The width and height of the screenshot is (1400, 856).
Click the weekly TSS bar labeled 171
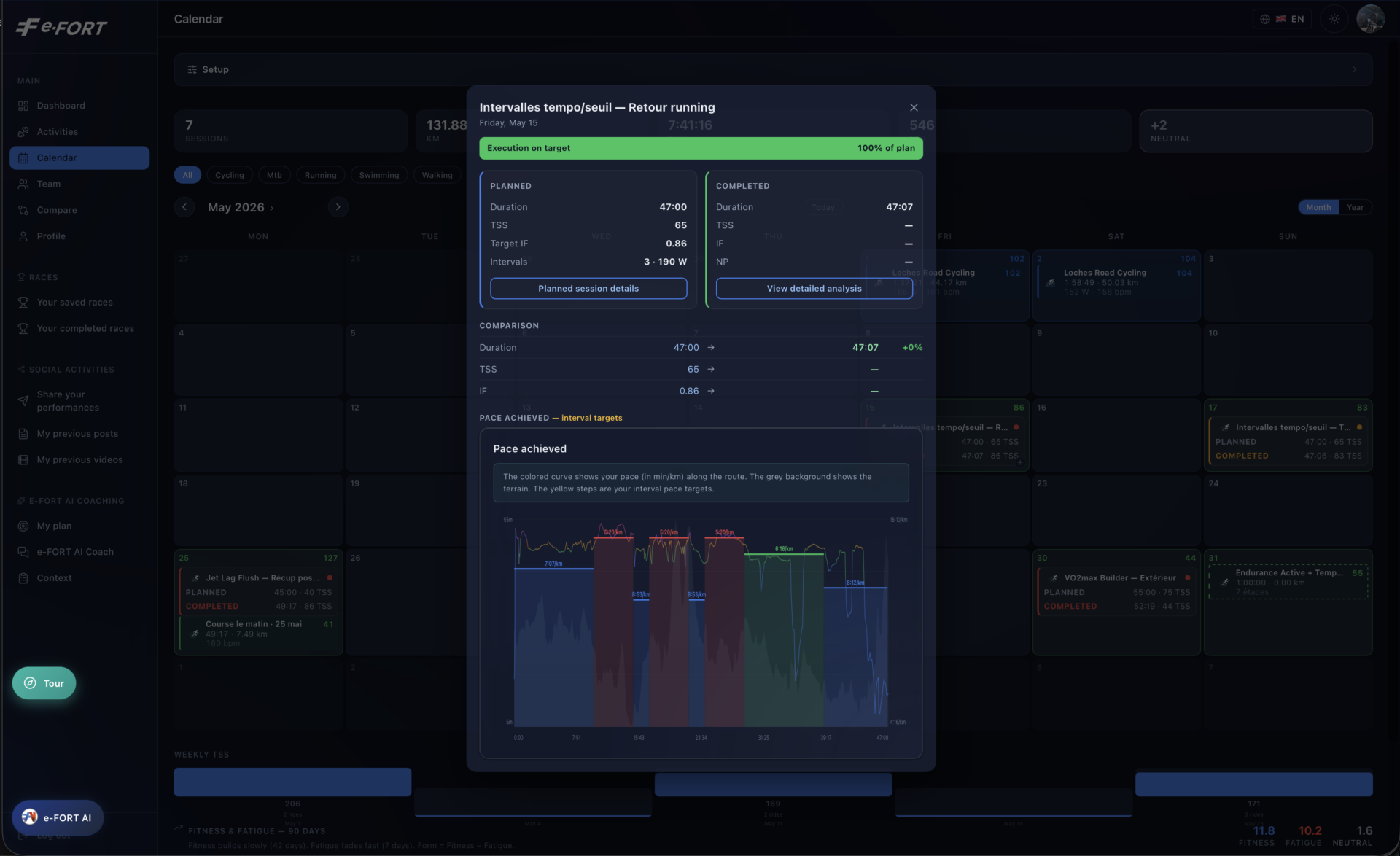point(1253,784)
